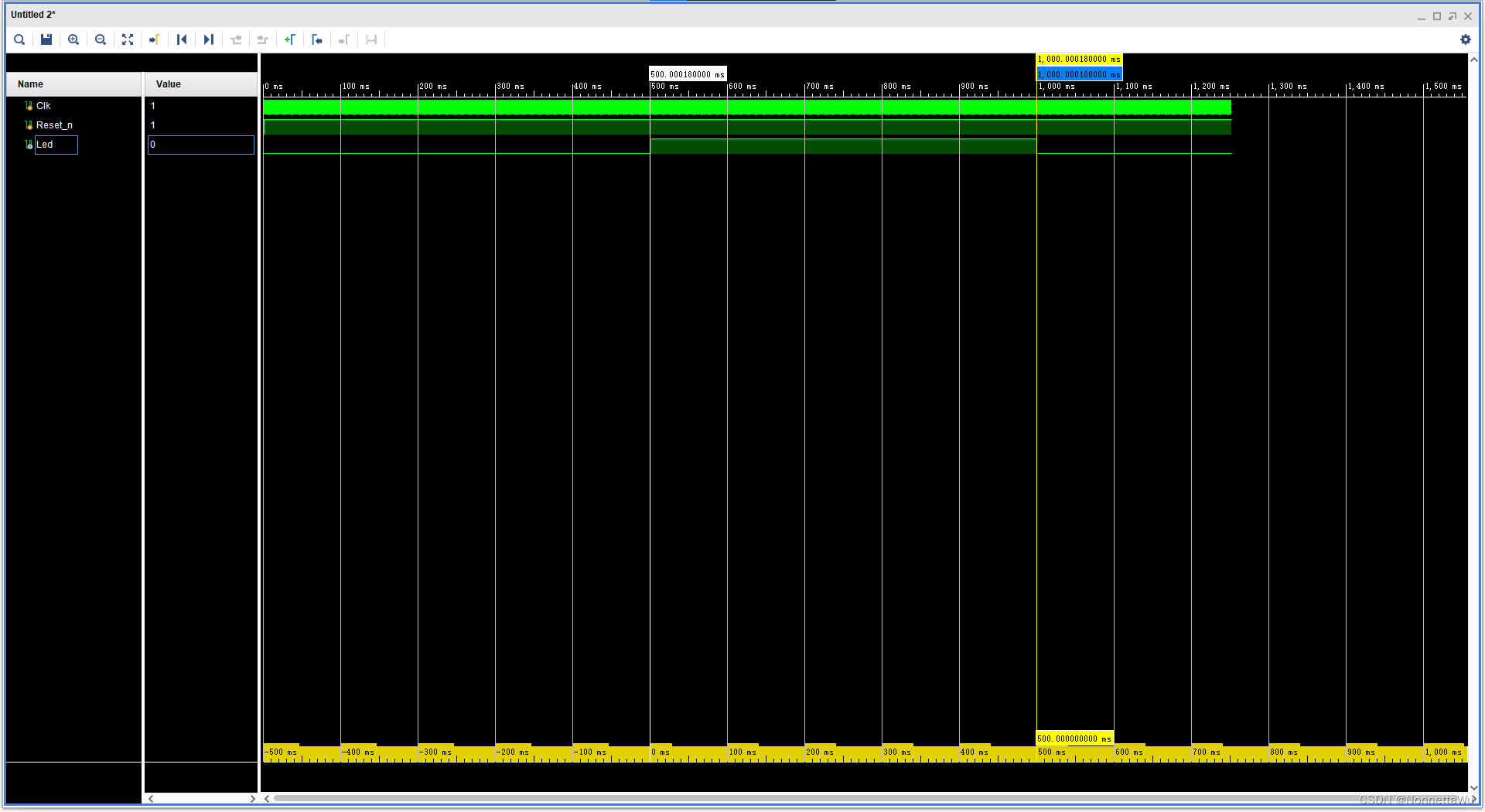This screenshot has height=812, width=1485.
Task: Select the Clk signal
Action: pyautogui.click(x=43, y=106)
